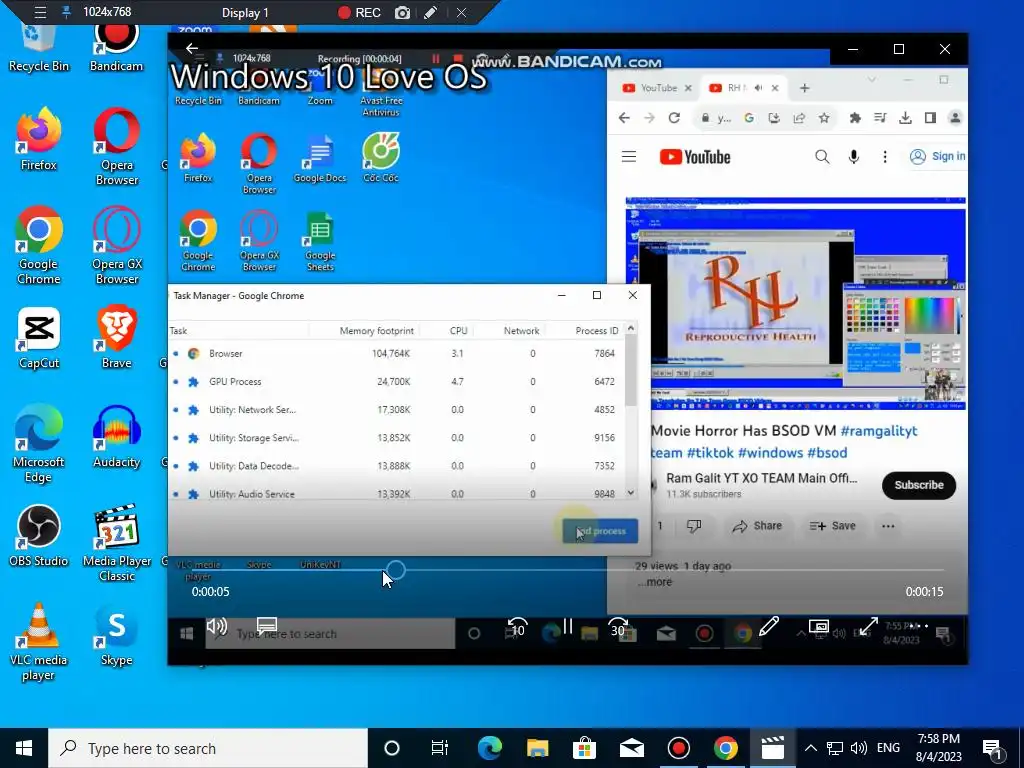Image resolution: width=1024 pixels, height=768 pixels.
Task: Open the Bandicam hamburger menu
Action: tap(40, 12)
